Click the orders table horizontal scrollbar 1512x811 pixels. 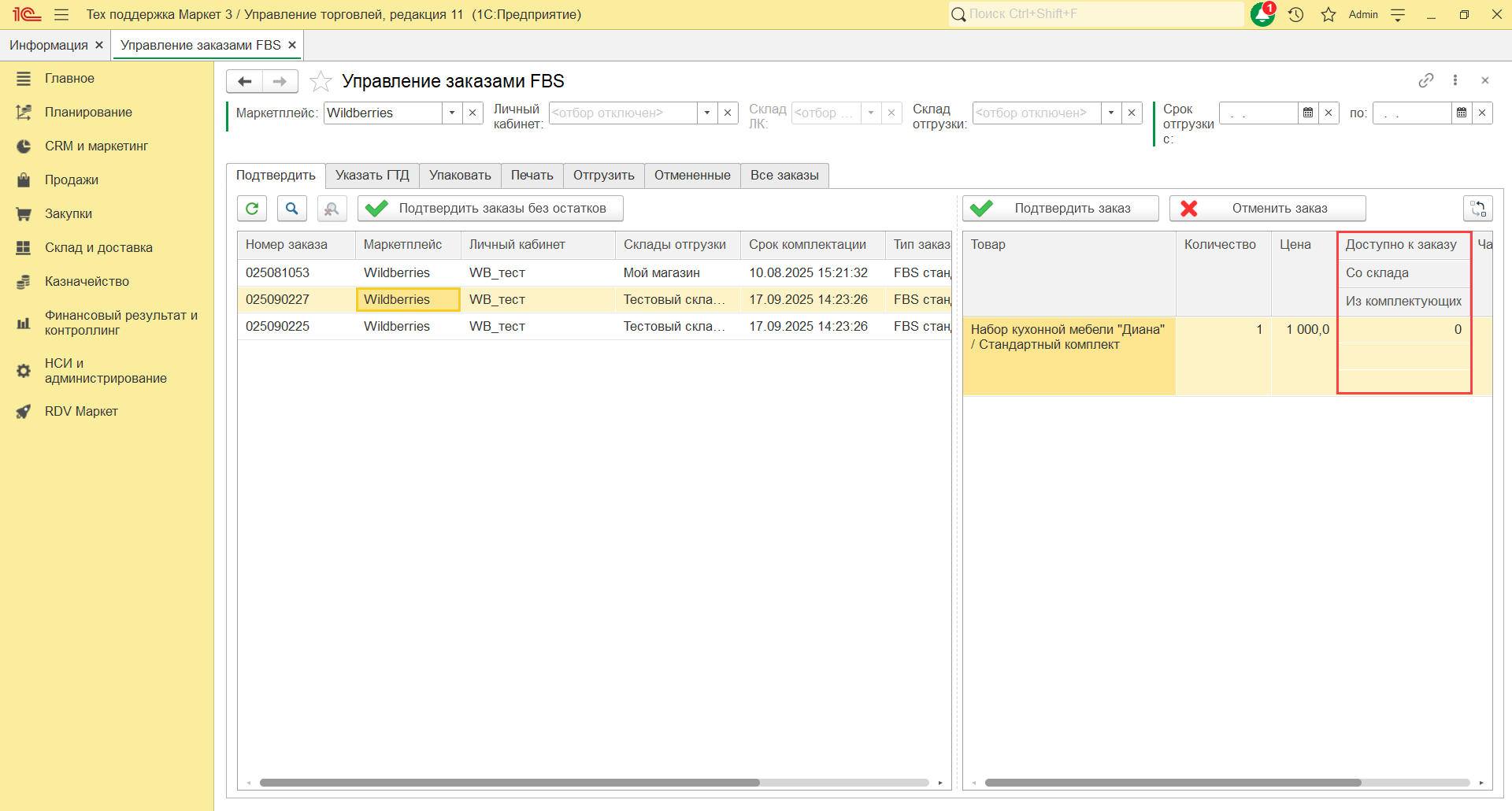point(510,783)
